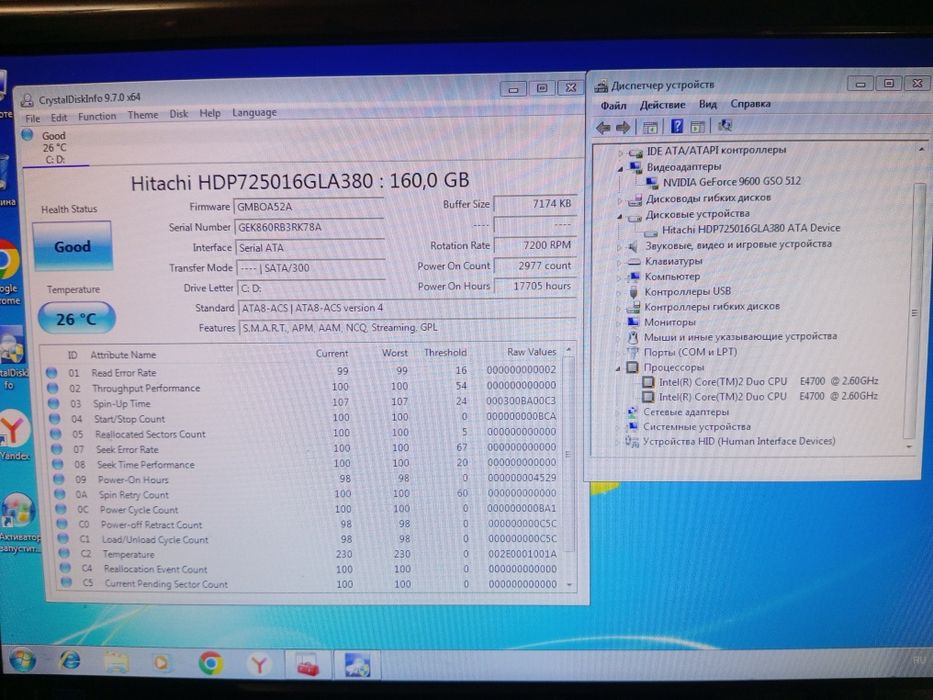Open the Theme menu
Image resolution: width=933 pixels, height=700 pixels.
pyautogui.click(x=143, y=115)
